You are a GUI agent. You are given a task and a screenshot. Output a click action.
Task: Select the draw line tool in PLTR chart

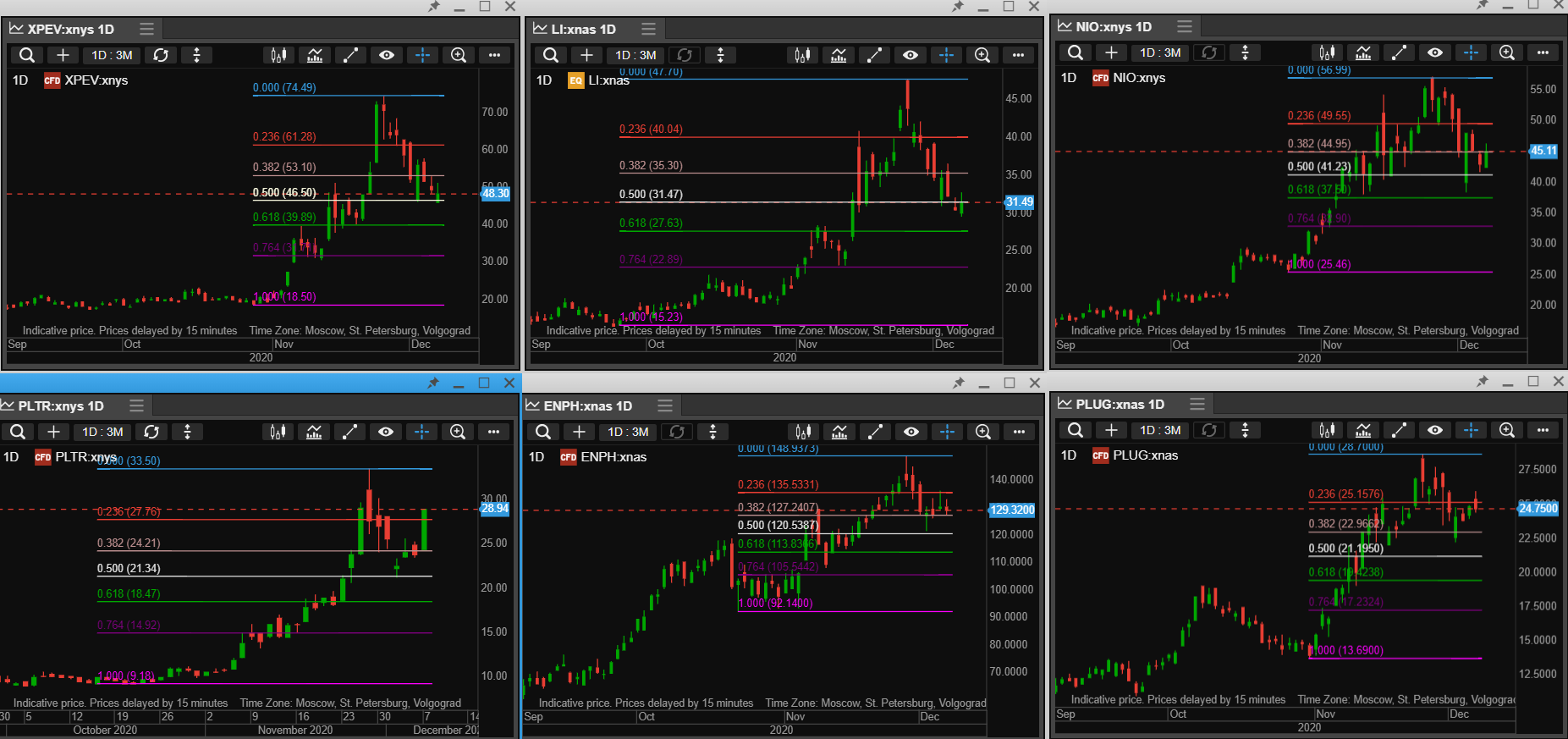pos(349,432)
